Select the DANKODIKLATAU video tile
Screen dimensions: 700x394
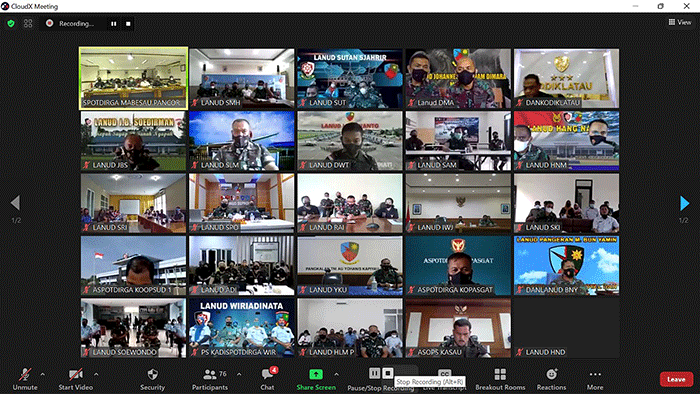tap(567, 78)
